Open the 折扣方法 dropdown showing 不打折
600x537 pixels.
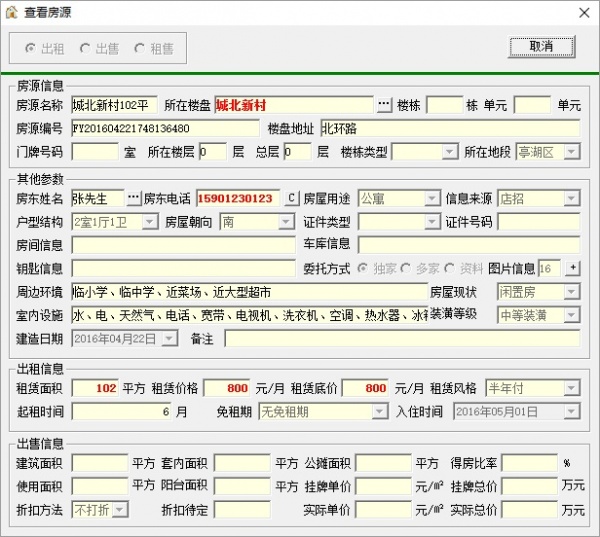[120, 510]
